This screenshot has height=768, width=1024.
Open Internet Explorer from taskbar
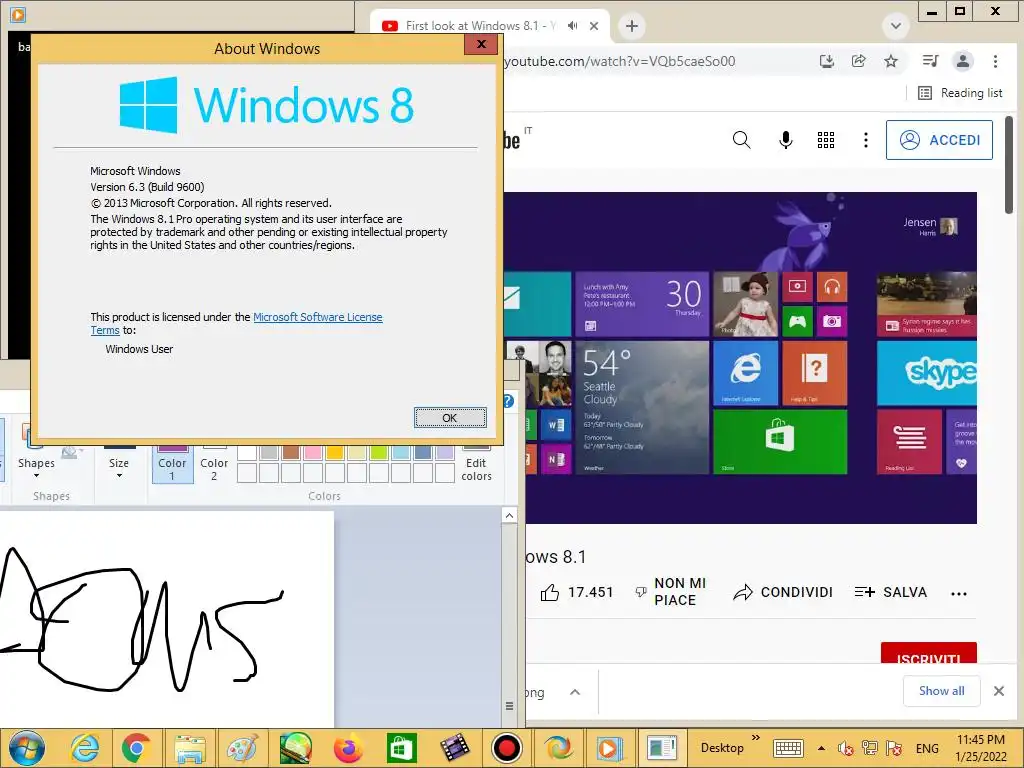coord(86,748)
